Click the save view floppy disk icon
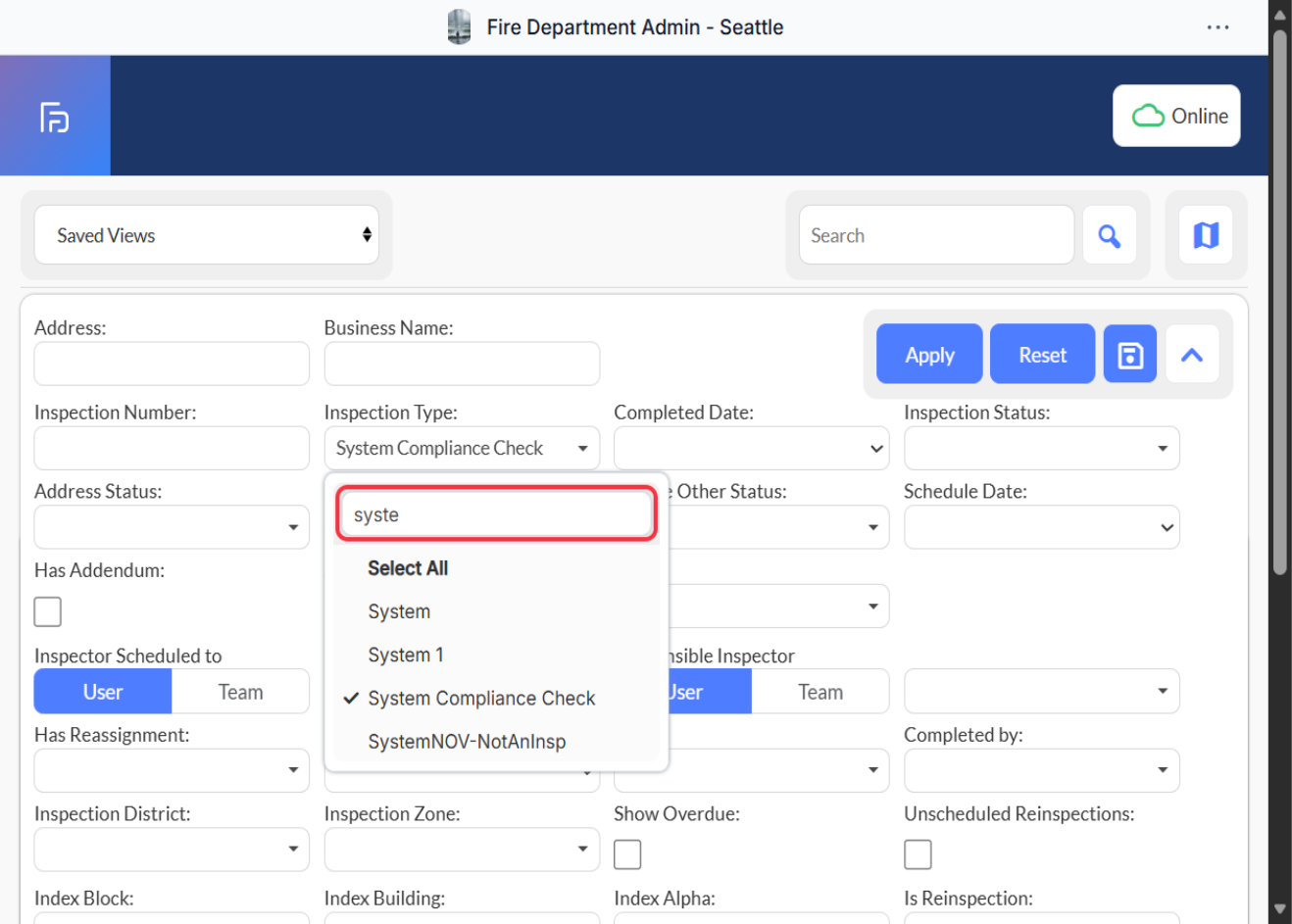This screenshot has height=924, width=1292. [x=1129, y=355]
